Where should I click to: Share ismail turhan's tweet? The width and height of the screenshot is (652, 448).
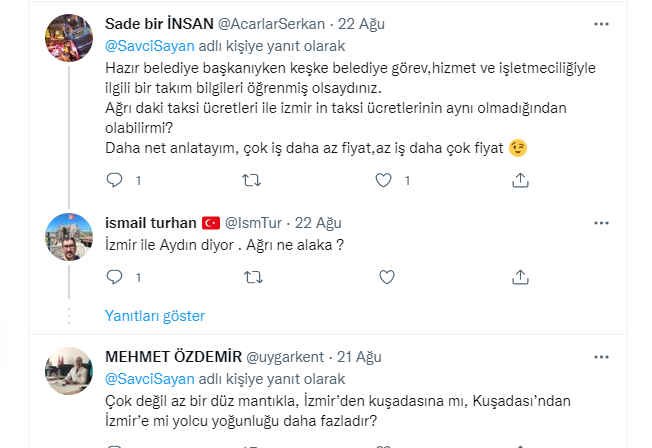(x=520, y=275)
